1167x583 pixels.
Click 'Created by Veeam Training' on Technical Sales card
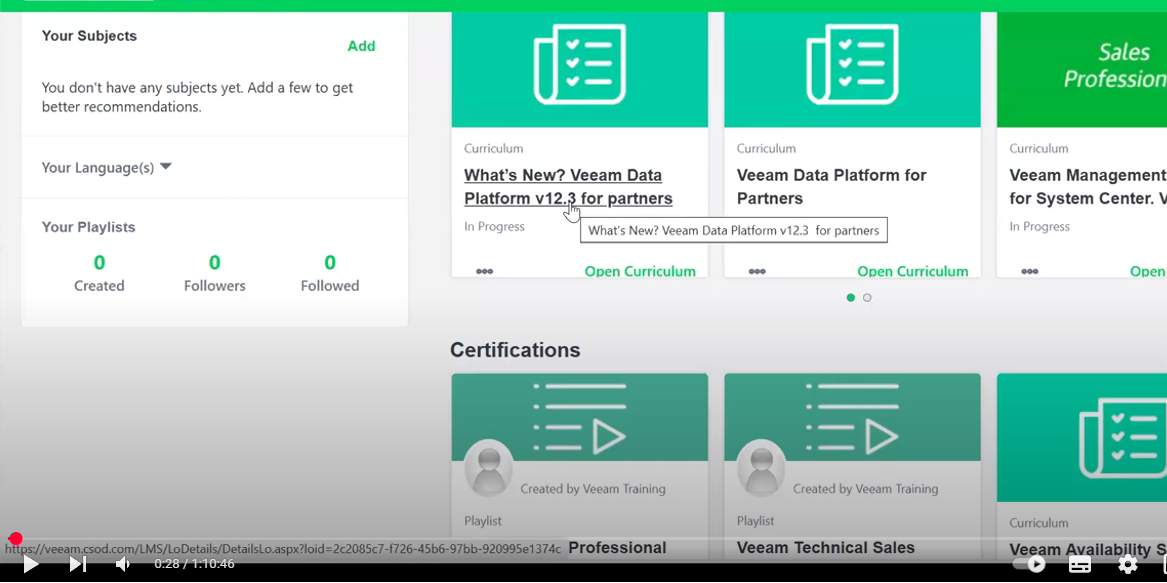pyautogui.click(x=866, y=489)
